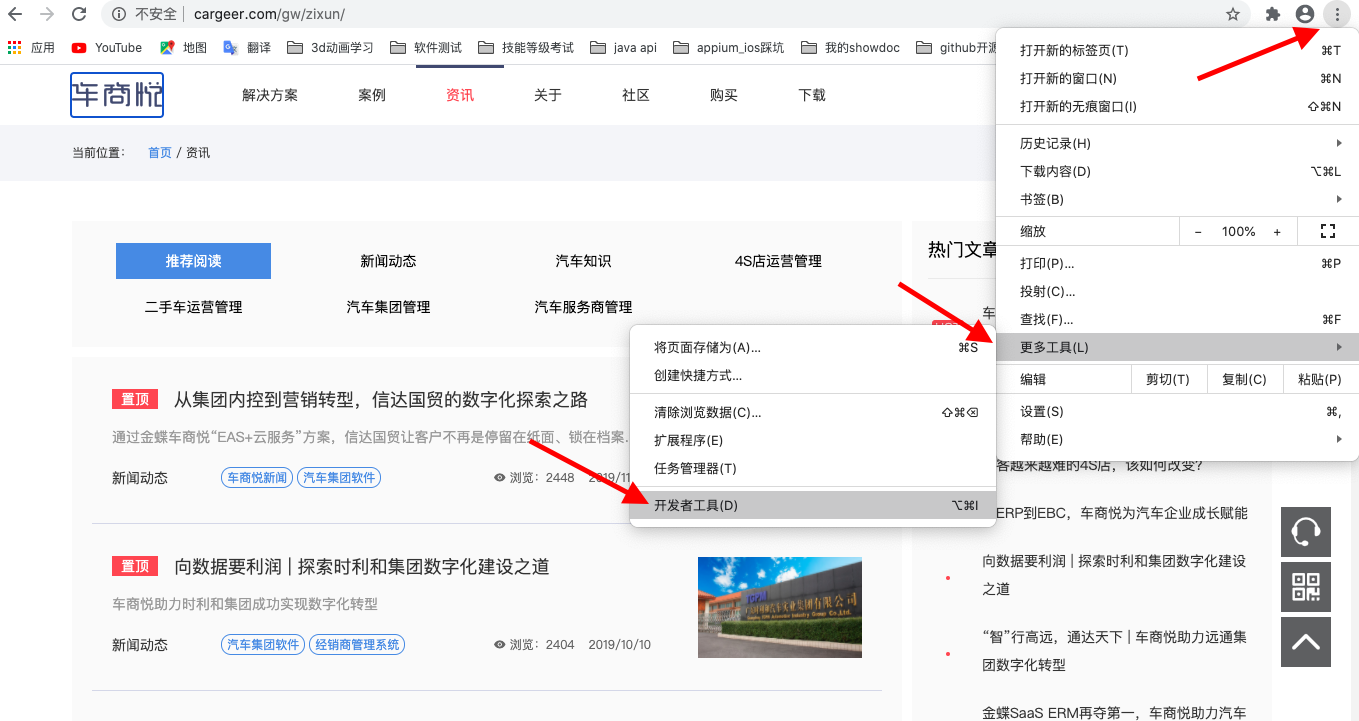Open the 软件测试 bookmark folder
The height and width of the screenshot is (721, 1359).
(426, 47)
